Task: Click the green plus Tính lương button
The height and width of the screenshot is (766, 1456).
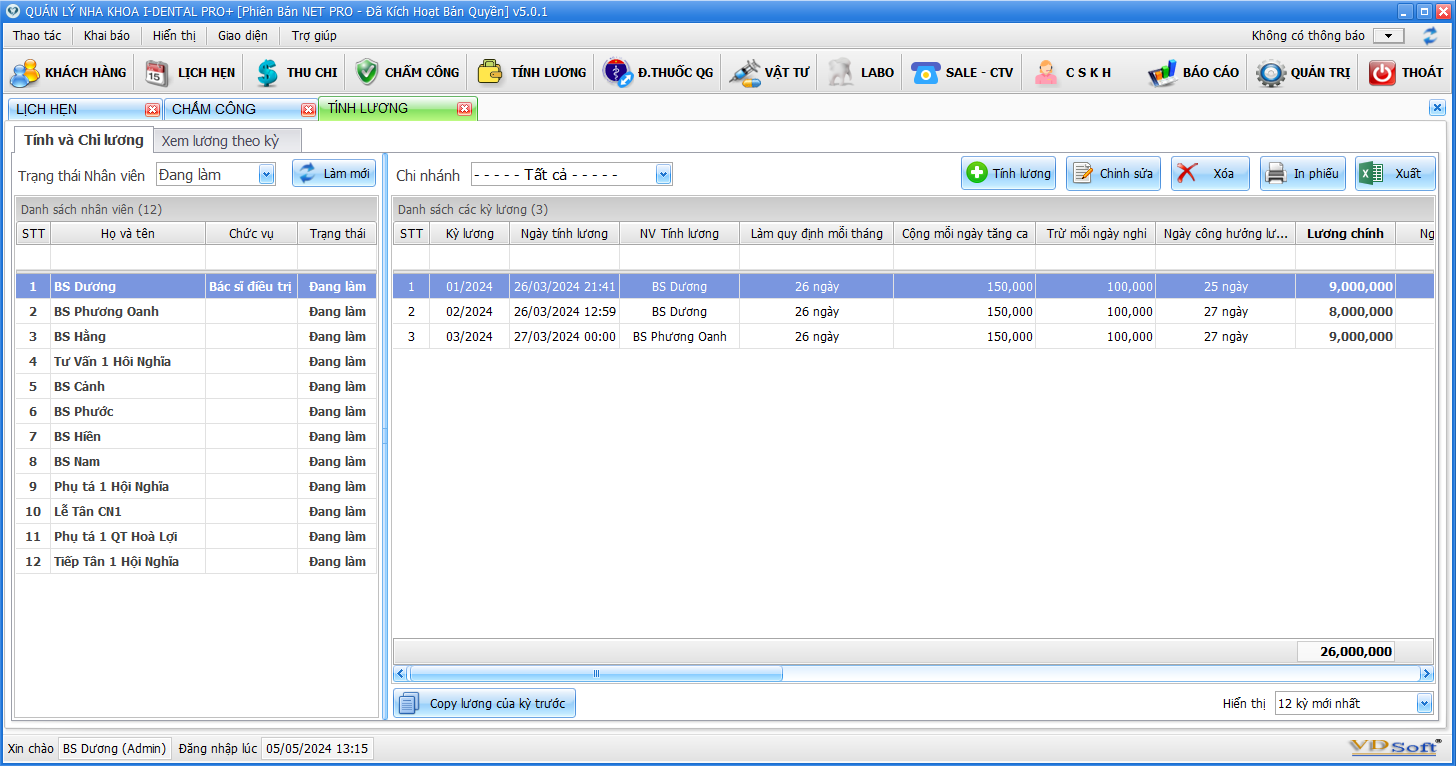Action: coord(1008,173)
